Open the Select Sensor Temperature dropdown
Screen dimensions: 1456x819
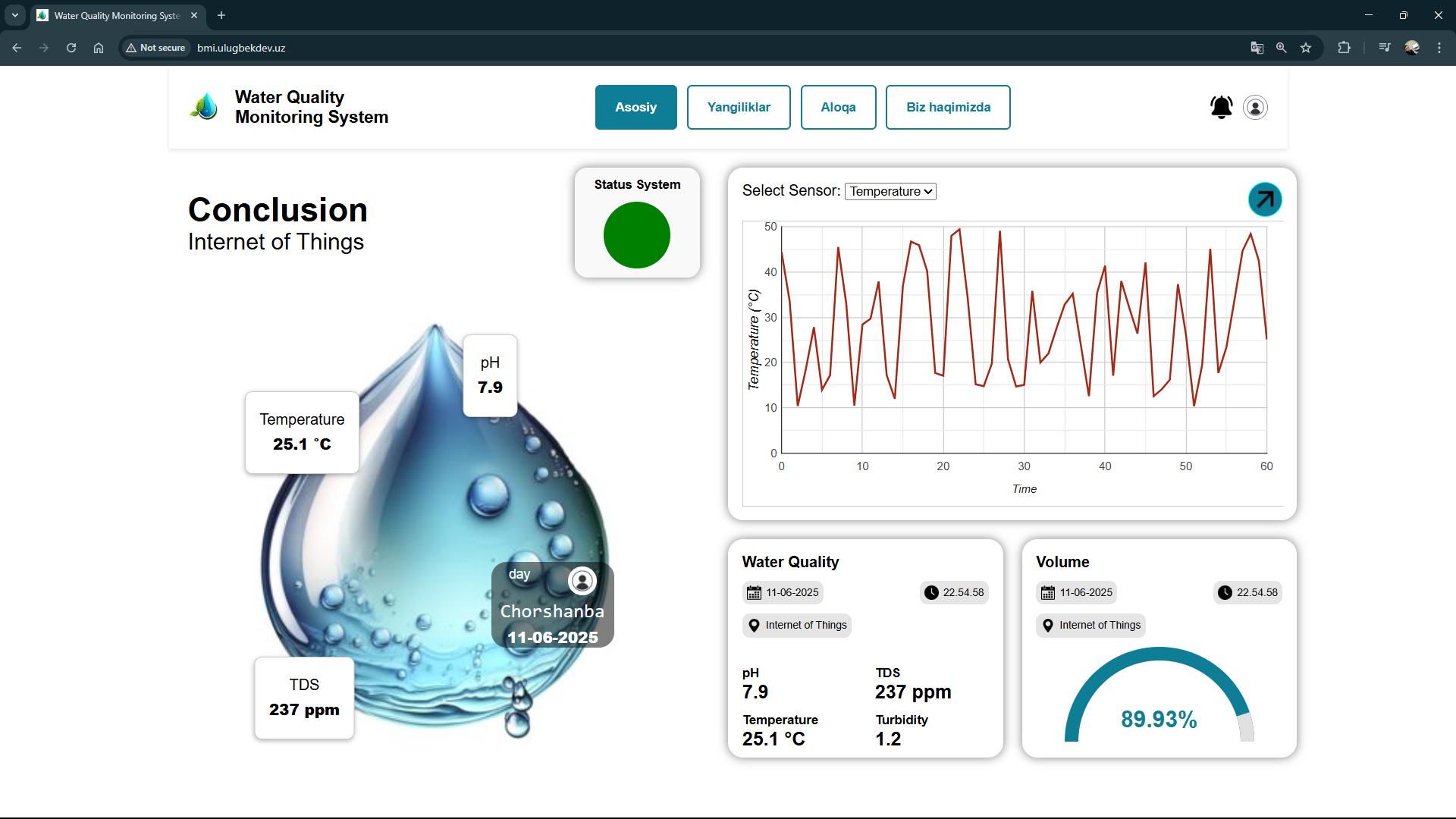(890, 191)
